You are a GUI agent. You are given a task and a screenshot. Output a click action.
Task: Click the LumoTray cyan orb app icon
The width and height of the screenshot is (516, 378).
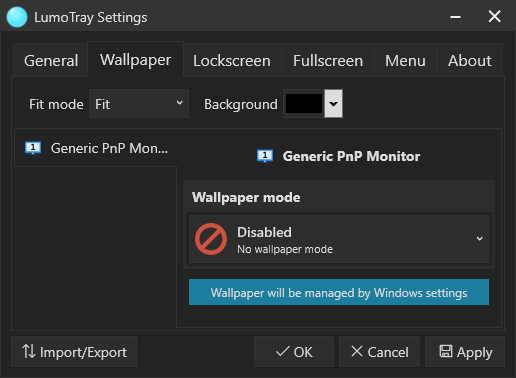(17, 17)
